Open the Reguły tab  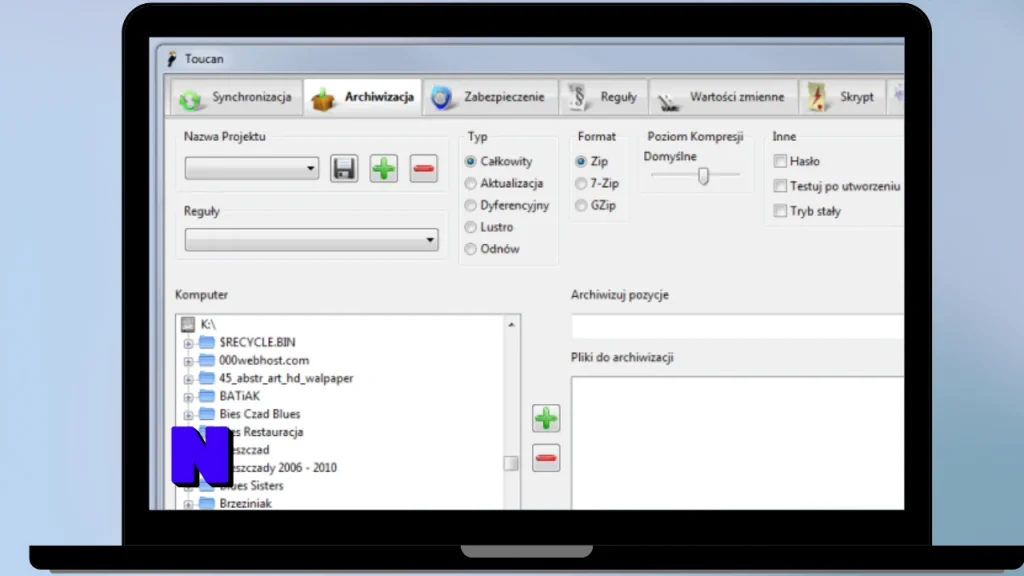603,97
